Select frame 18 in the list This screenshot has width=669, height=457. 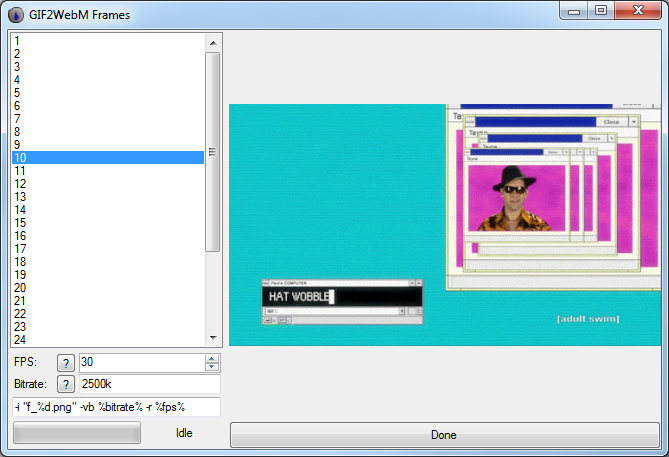click(108, 262)
